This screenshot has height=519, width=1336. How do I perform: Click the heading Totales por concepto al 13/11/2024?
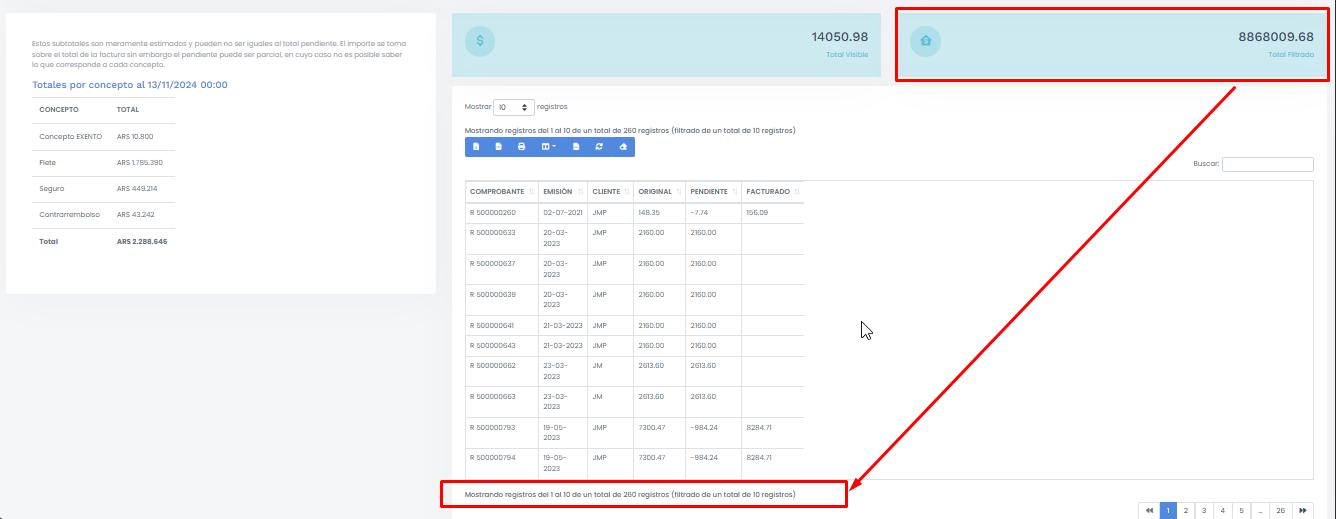tap(130, 85)
